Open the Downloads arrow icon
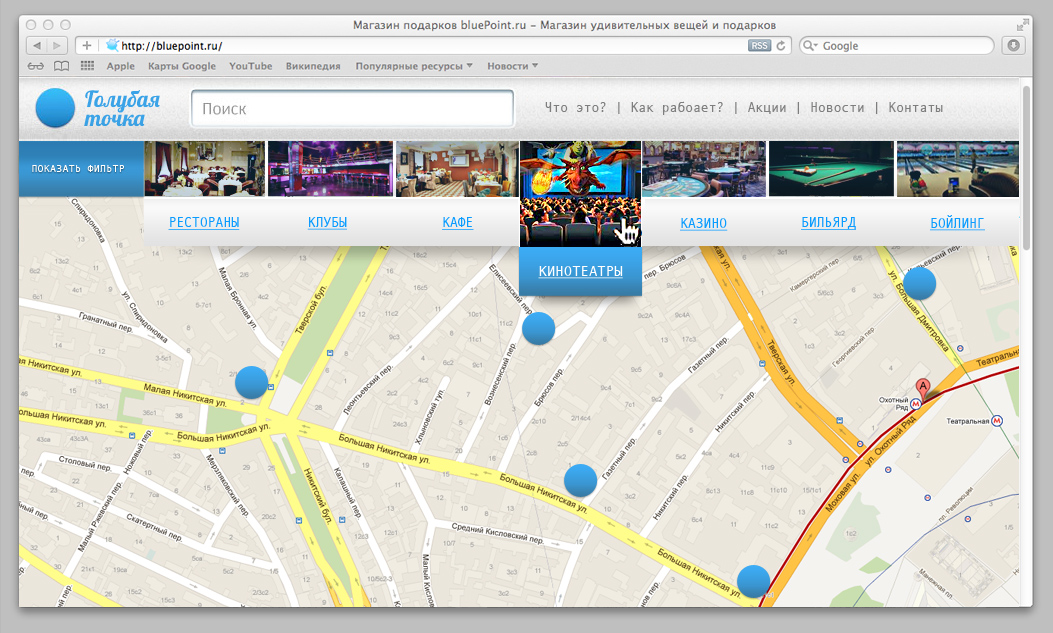Viewport: 1053px width, 633px height. pyautogui.click(x=1013, y=45)
